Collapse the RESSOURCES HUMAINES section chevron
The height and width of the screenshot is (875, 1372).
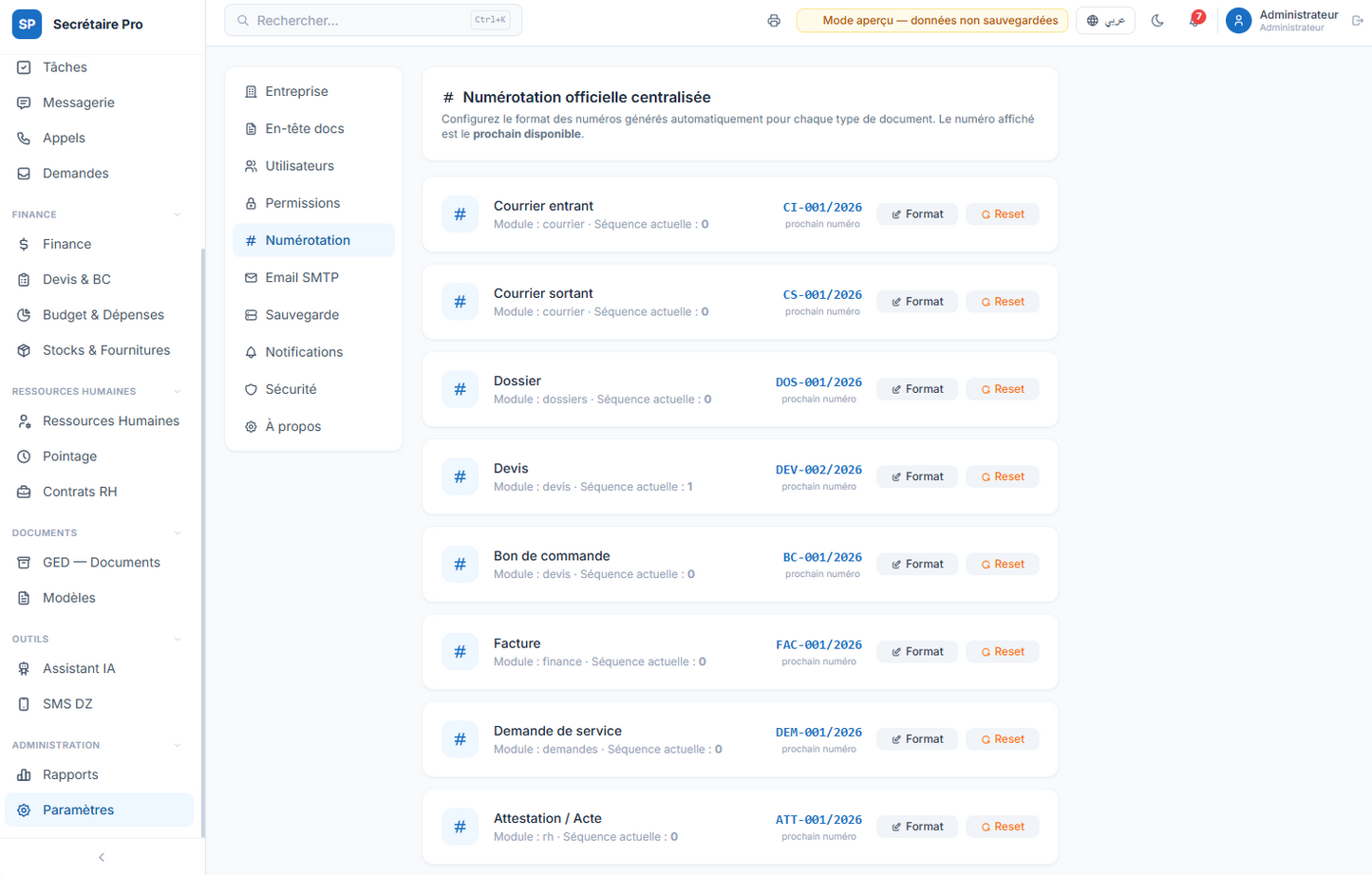point(178,391)
